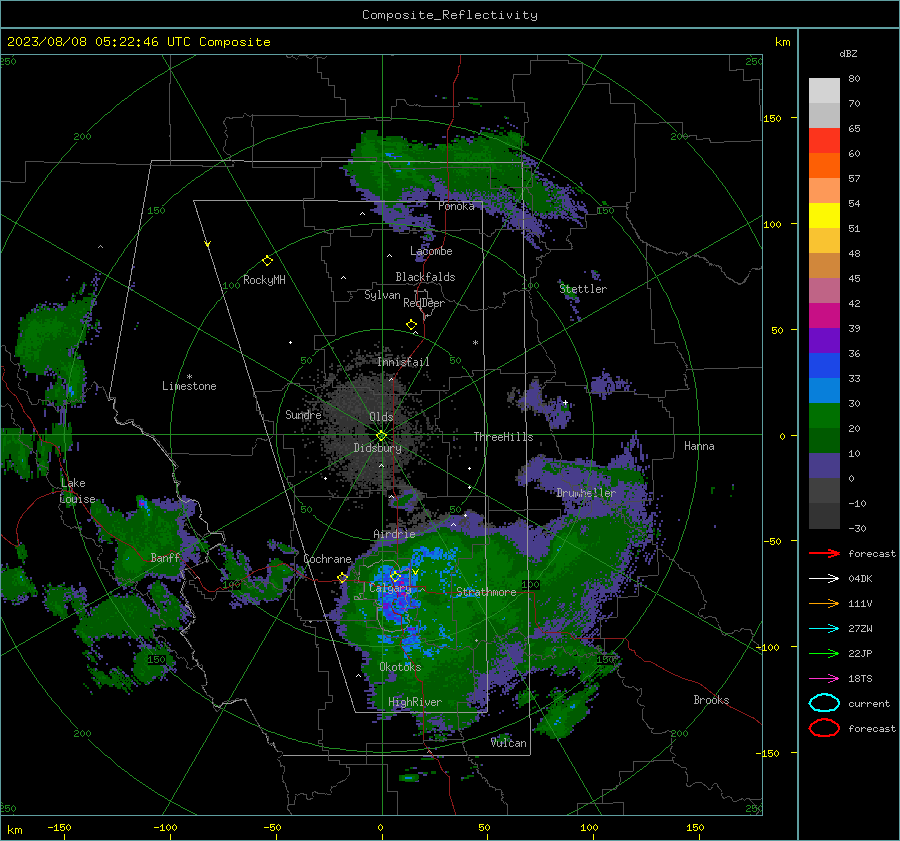The height and width of the screenshot is (841, 900).
Task: Click the Strathmore label
Action: tap(486, 592)
